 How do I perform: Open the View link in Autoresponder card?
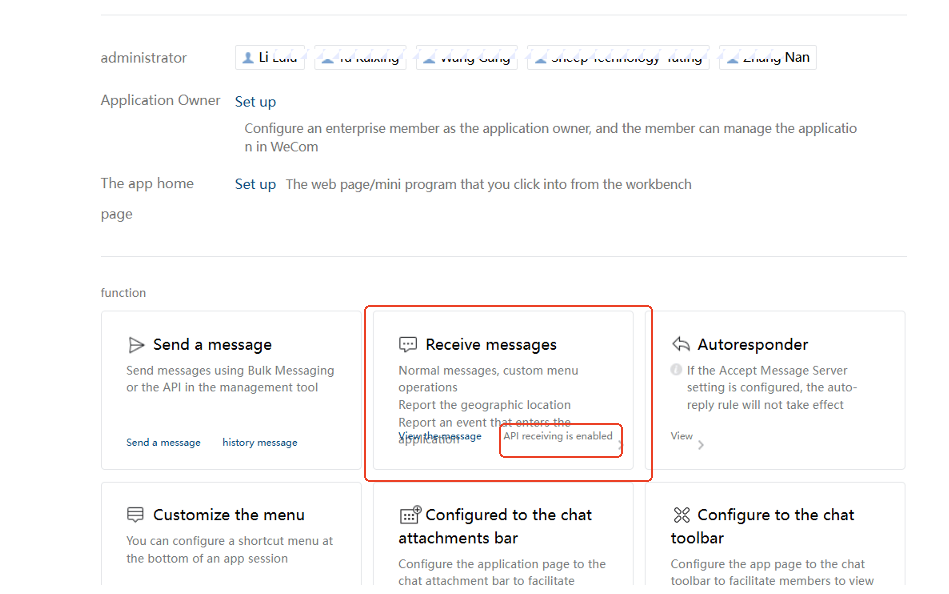682,436
